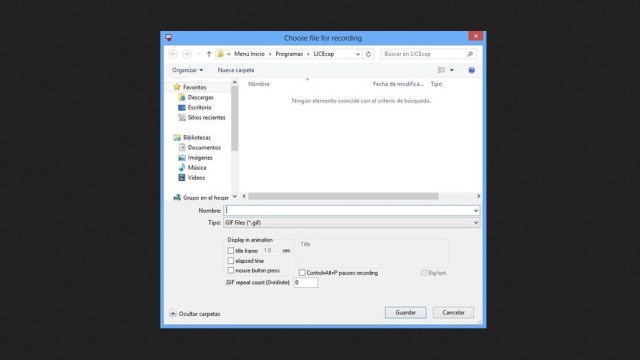The image size is (640, 360).
Task: Click sidebar scrollbar up arrow
Action: [x=234, y=82]
